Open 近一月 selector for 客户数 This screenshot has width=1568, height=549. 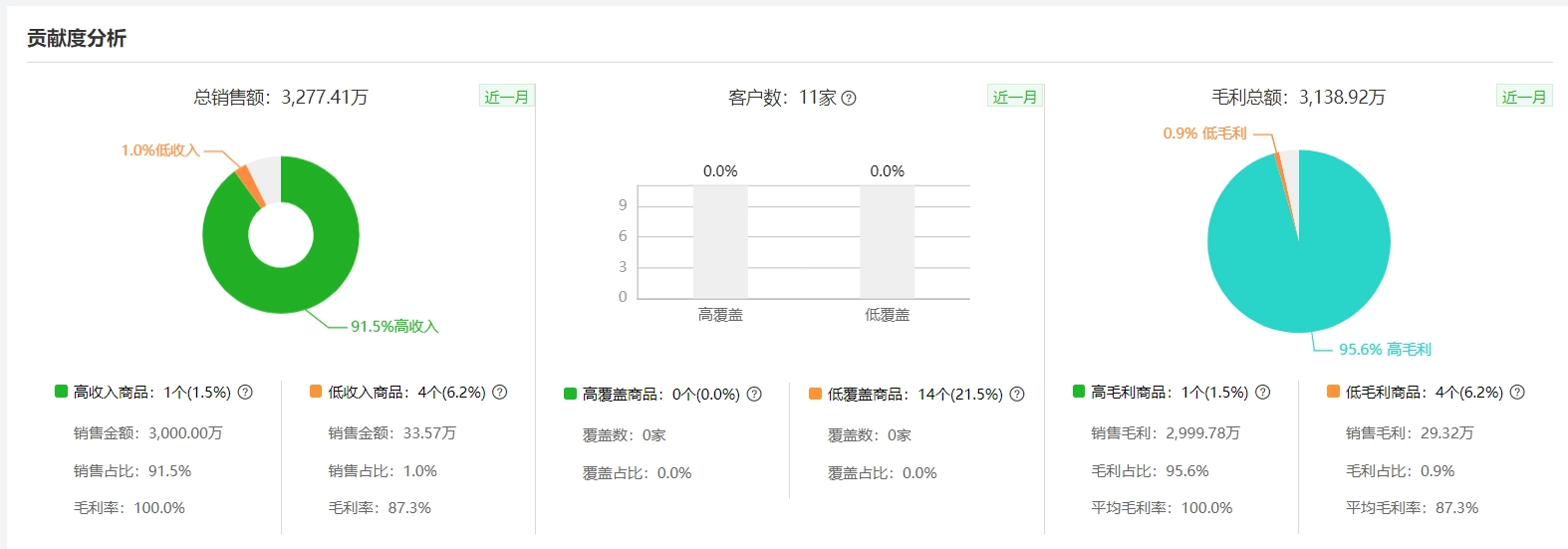(1015, 97)
